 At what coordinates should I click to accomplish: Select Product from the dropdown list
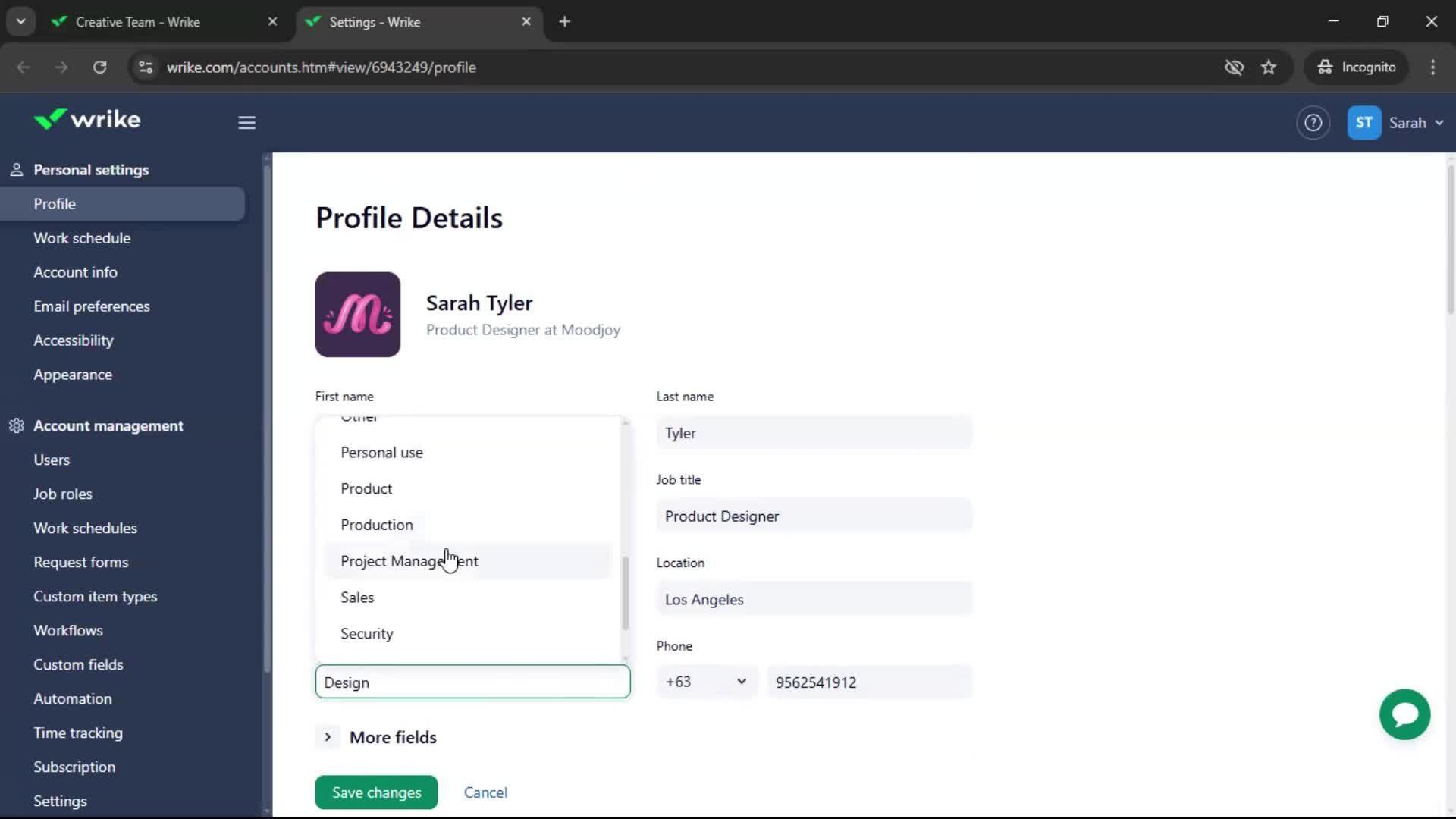pyautogui.click(x=468, y=489)
